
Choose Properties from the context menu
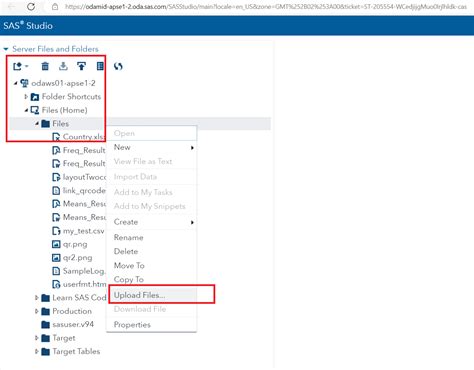click(x=152, y=325)
